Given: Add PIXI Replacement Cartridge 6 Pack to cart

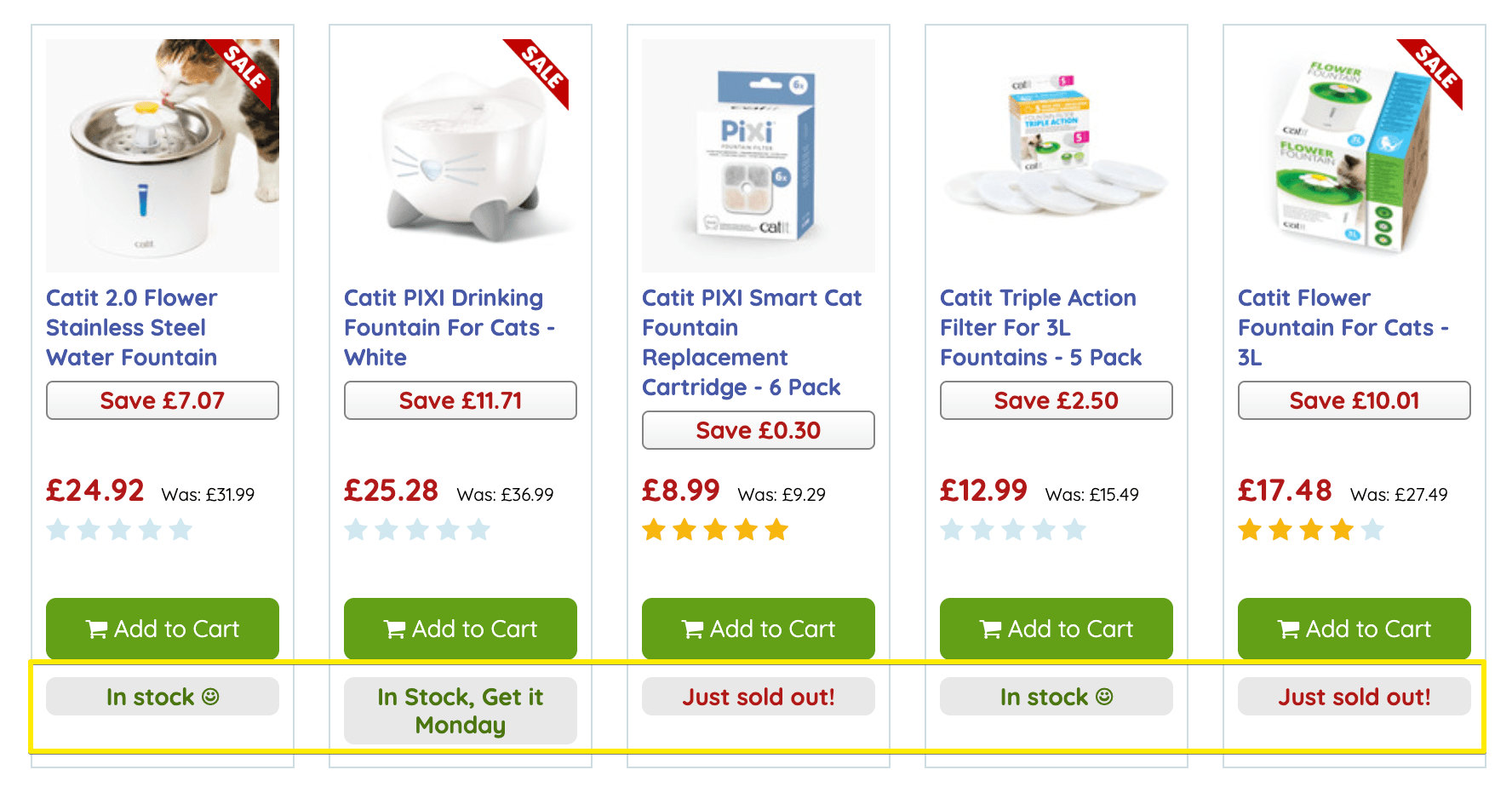Looking at the screenshot, I should click(x=759, y=629).
